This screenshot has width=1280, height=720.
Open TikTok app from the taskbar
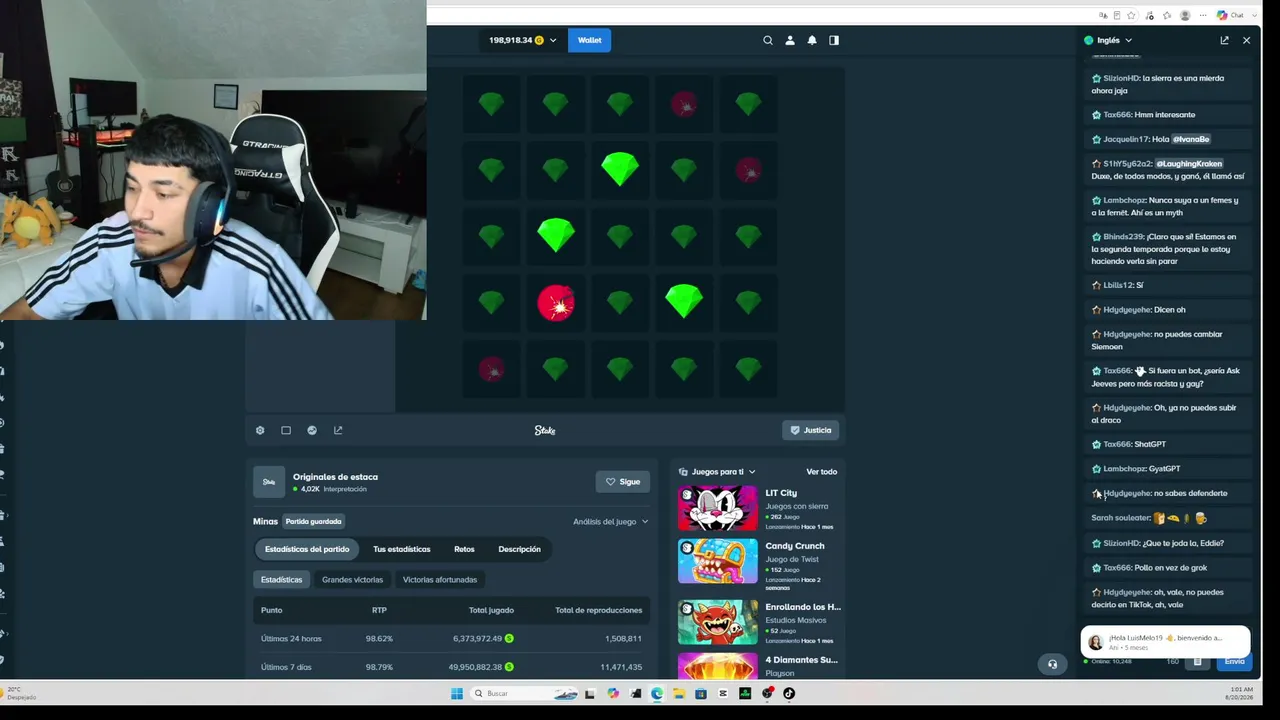(789, 693)
